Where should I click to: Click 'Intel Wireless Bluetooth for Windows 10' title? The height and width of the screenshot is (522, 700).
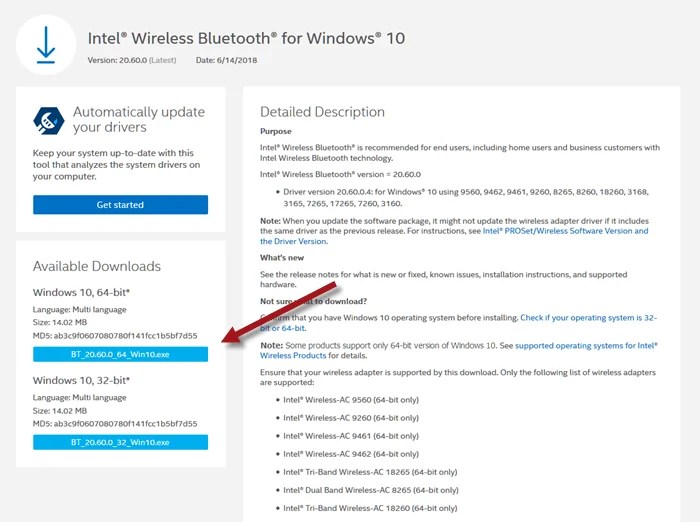click(246, 38)
